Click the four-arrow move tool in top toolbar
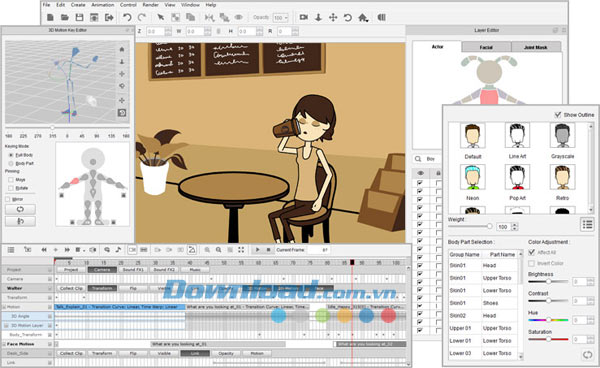The width and height of the screenshot is (600, 368). (333, 18)
